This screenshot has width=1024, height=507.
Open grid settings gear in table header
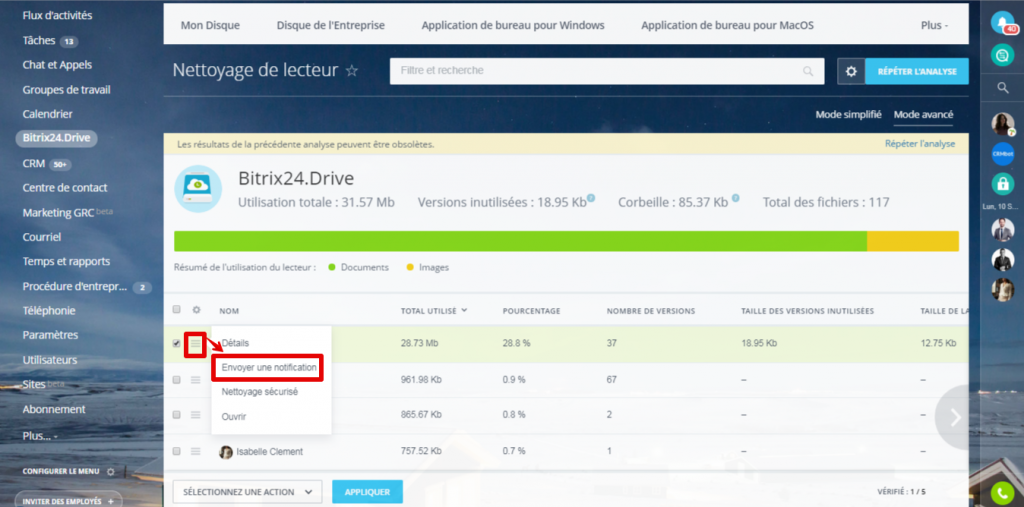point(195,310)
